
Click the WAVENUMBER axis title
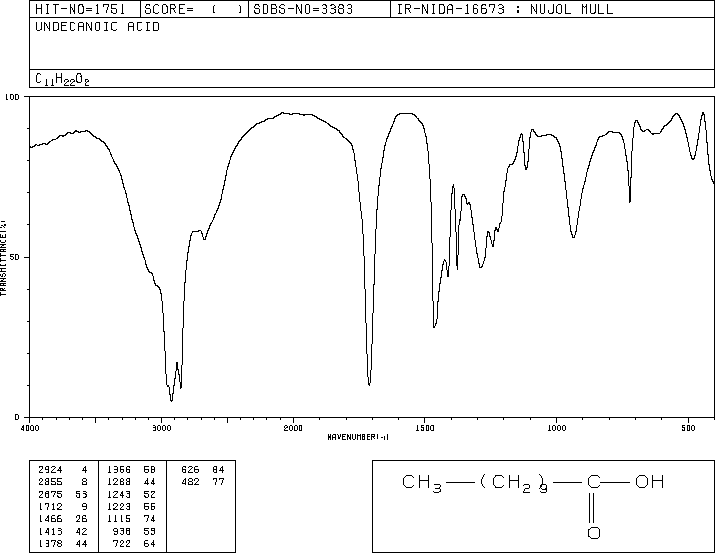(x=358, y=437)
